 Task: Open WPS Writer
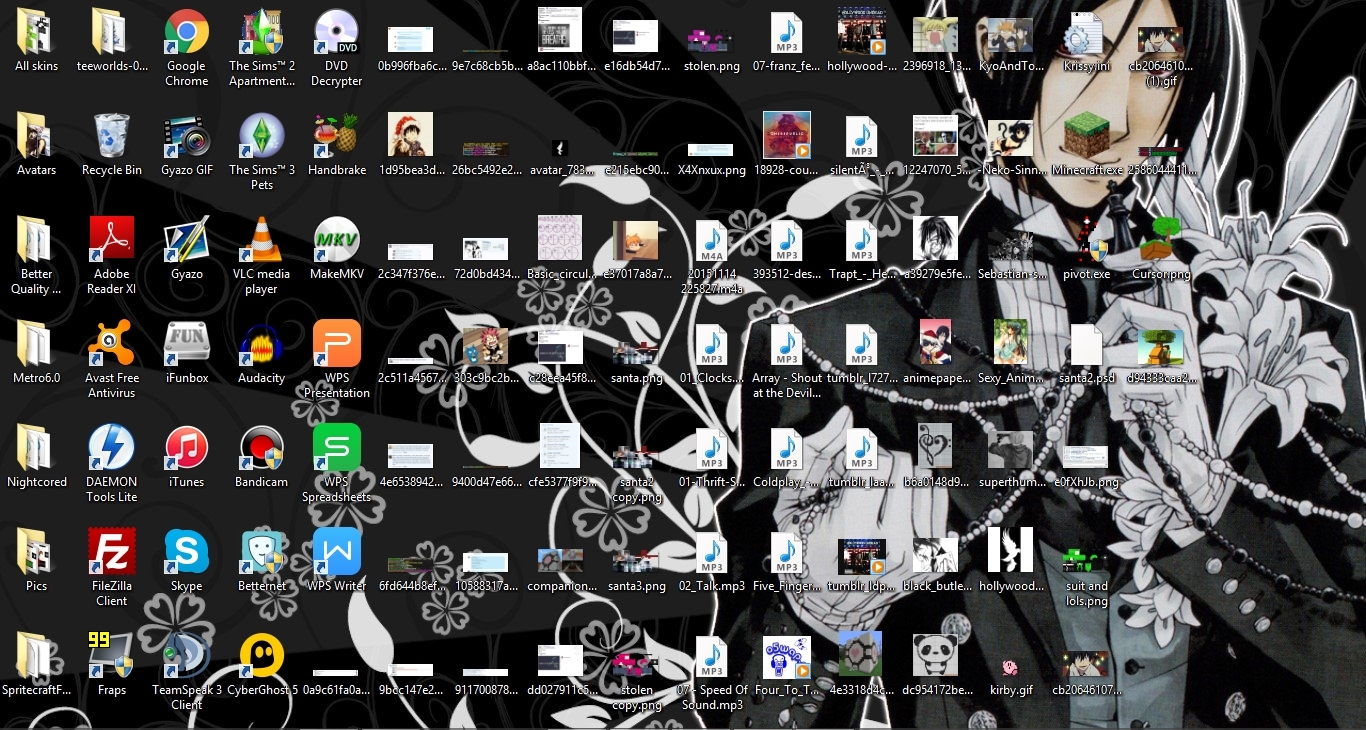[x=337, y=553]
